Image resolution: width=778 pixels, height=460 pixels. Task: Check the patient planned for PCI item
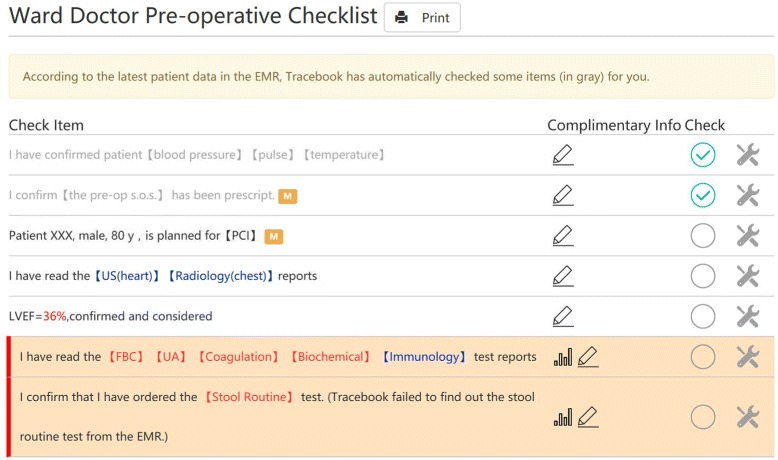pos(703,236)
